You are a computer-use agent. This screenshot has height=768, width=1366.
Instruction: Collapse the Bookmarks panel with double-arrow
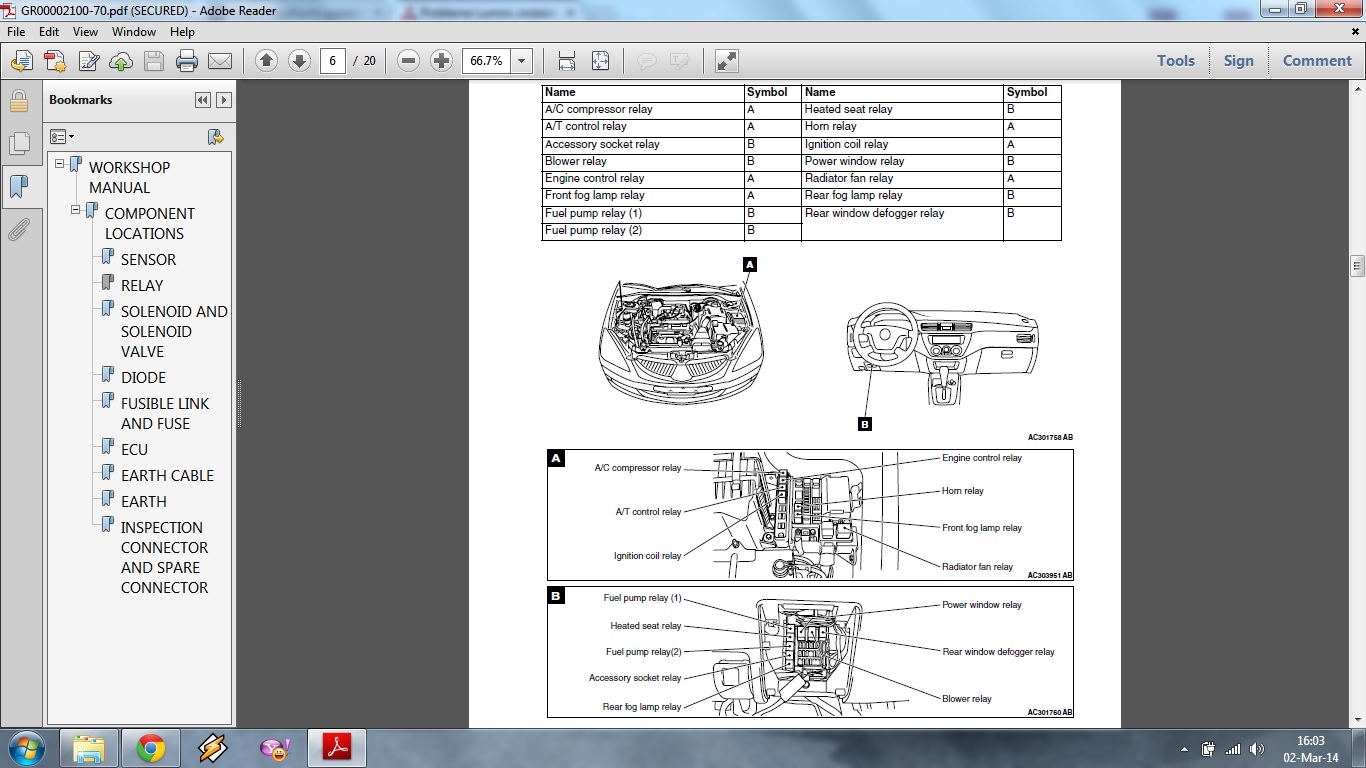pos(203,100)
